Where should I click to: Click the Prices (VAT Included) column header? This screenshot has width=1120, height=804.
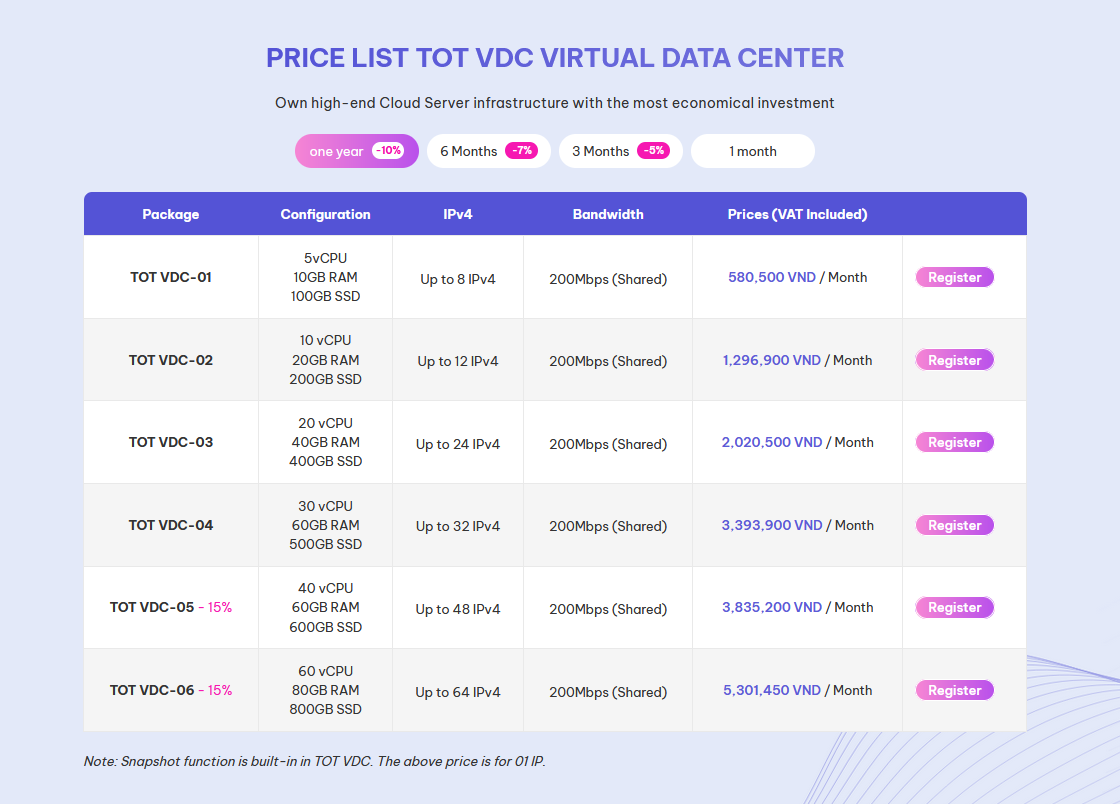(x=797, y=214)
